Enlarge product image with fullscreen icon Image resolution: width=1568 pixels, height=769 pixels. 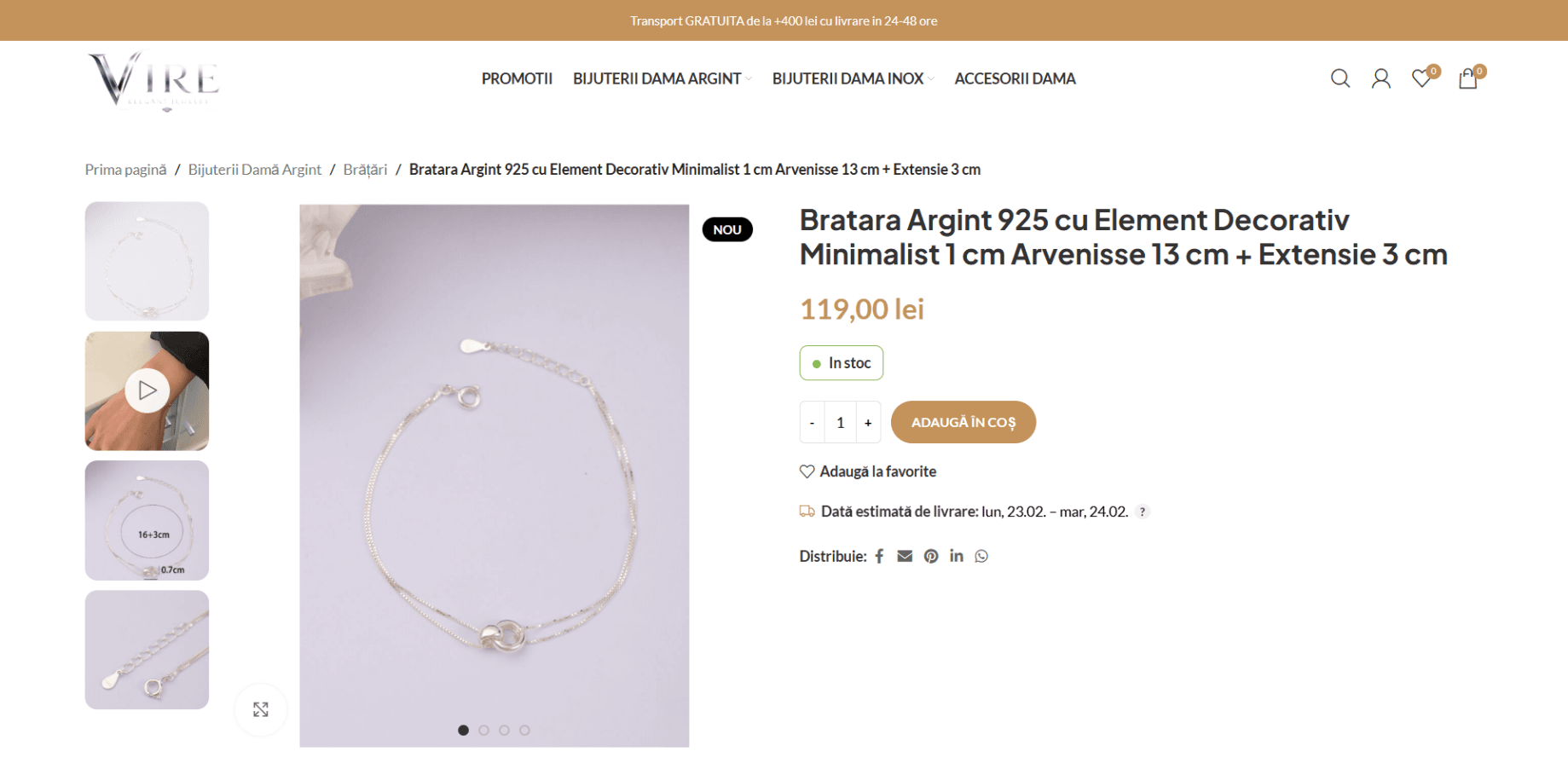point(261,709)
